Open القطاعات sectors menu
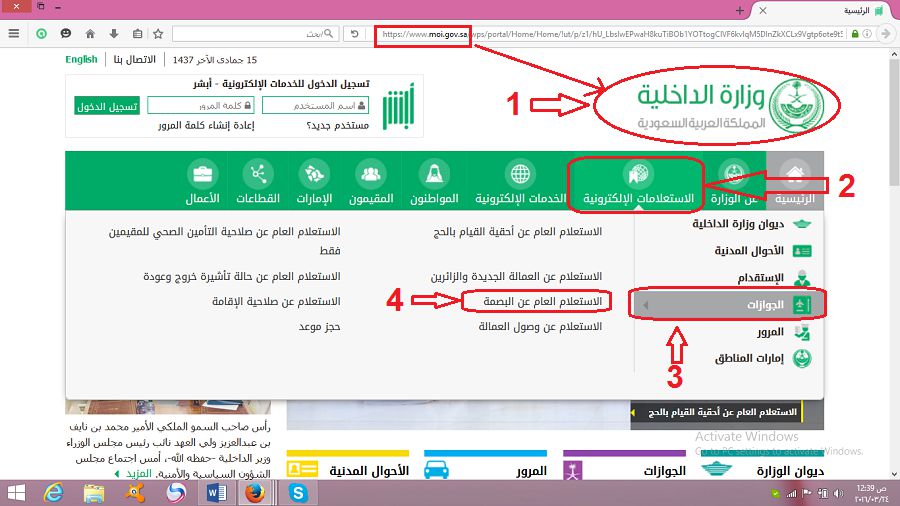This screenshot has height=506, width=900. pos(258,181)
